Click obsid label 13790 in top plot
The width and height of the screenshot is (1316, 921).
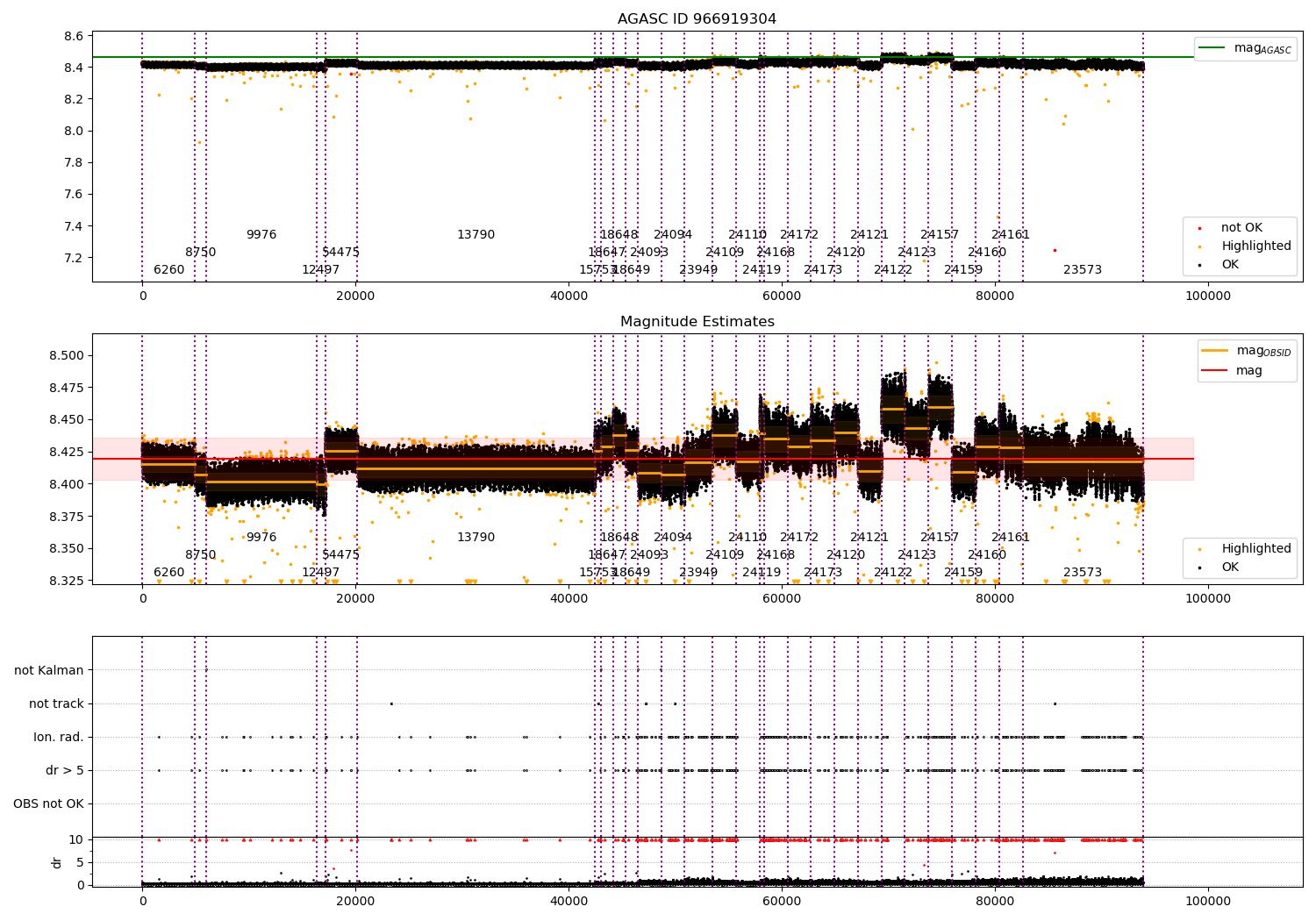[476, 235]
